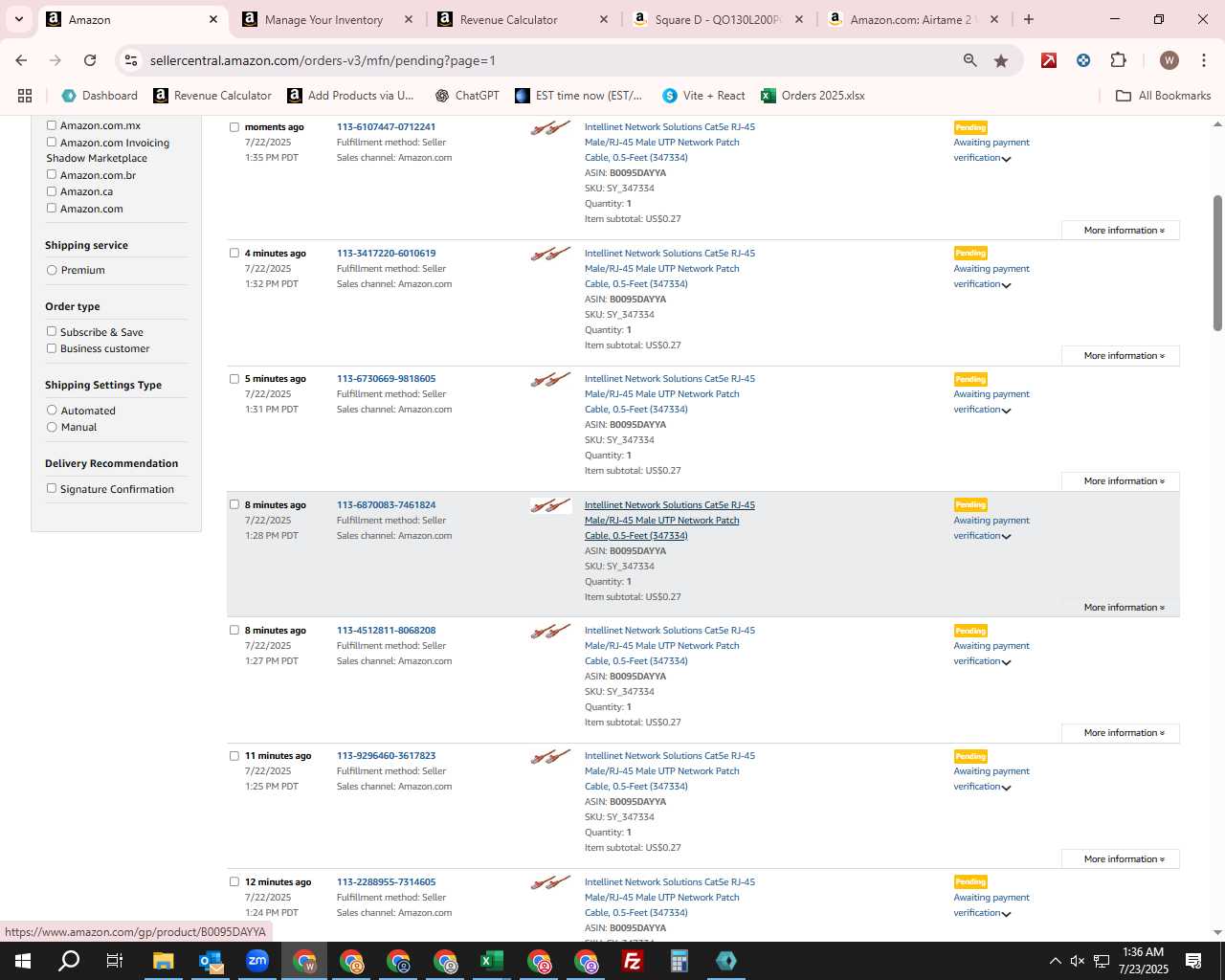This screenshot has height=980, width=1225.
Task: Open order link 113-6730669-9818605
Action: click(x=386, y=379)
